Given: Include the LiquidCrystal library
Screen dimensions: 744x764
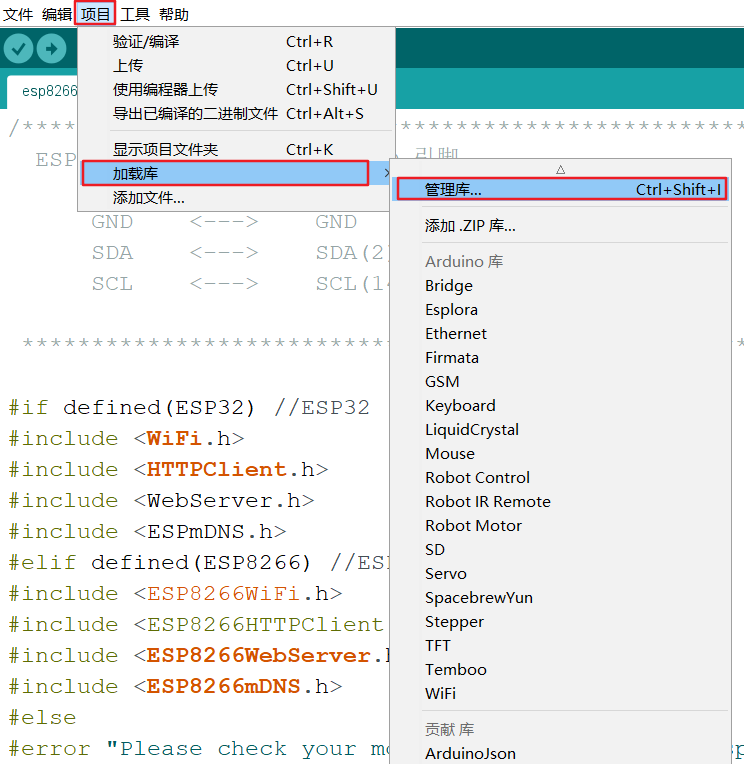Looking at the screenshot, I should 560,429.
